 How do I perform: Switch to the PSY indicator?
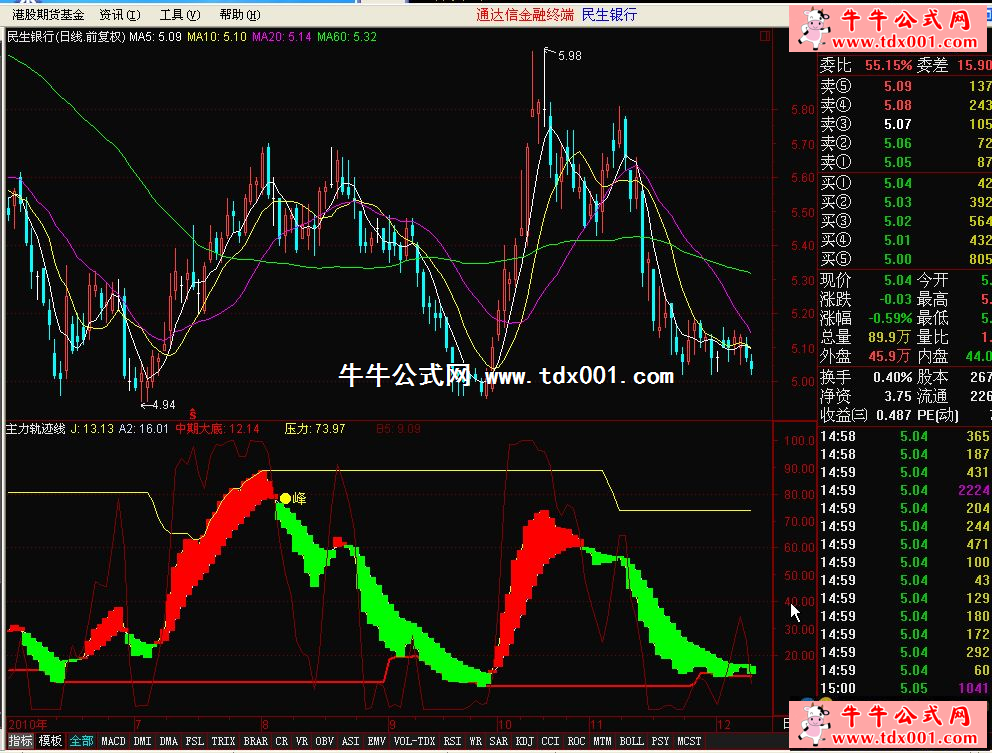tap(660, 740)
